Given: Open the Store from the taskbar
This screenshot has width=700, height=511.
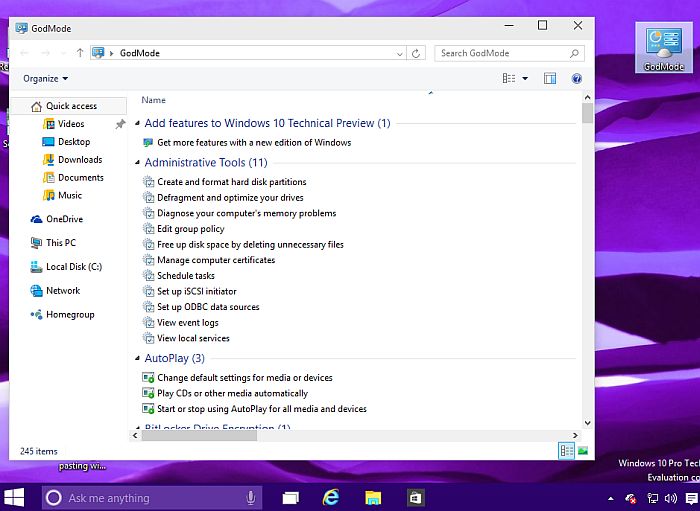Looking at the screenshot, I should 415,498.
